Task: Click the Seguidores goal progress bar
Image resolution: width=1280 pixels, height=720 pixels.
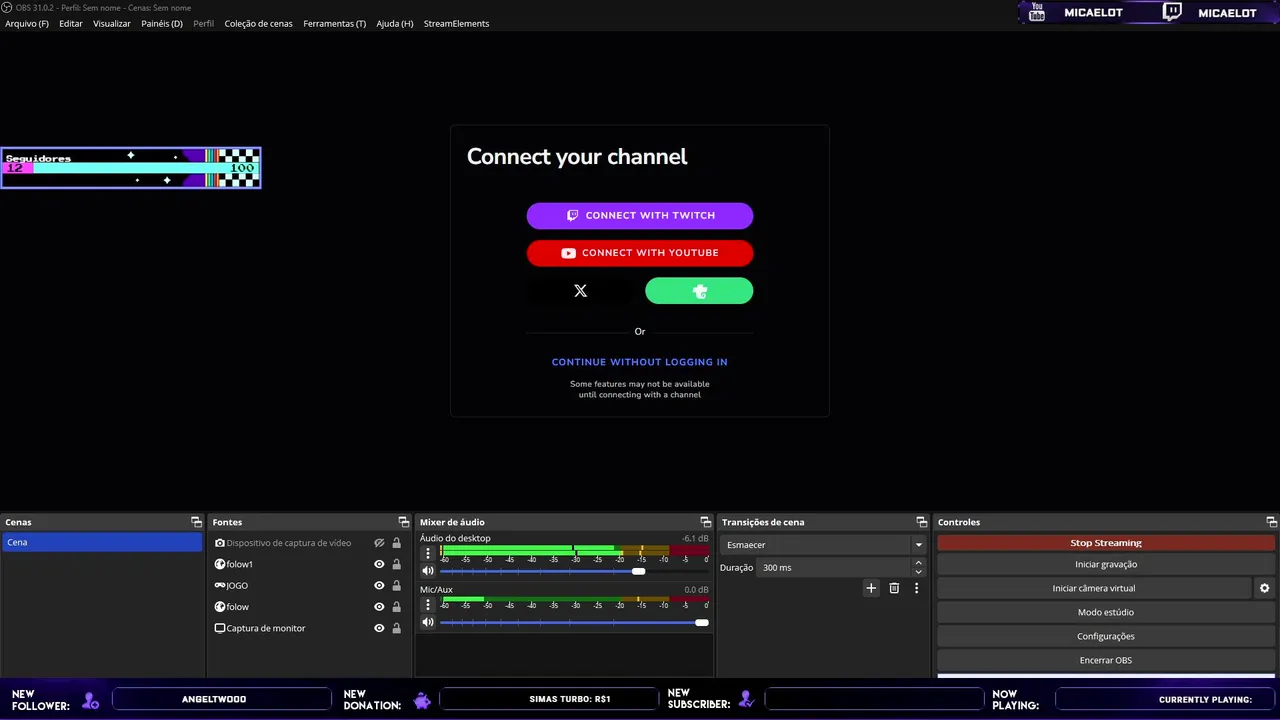Action: pyautogui.click(x=131, y=168)
